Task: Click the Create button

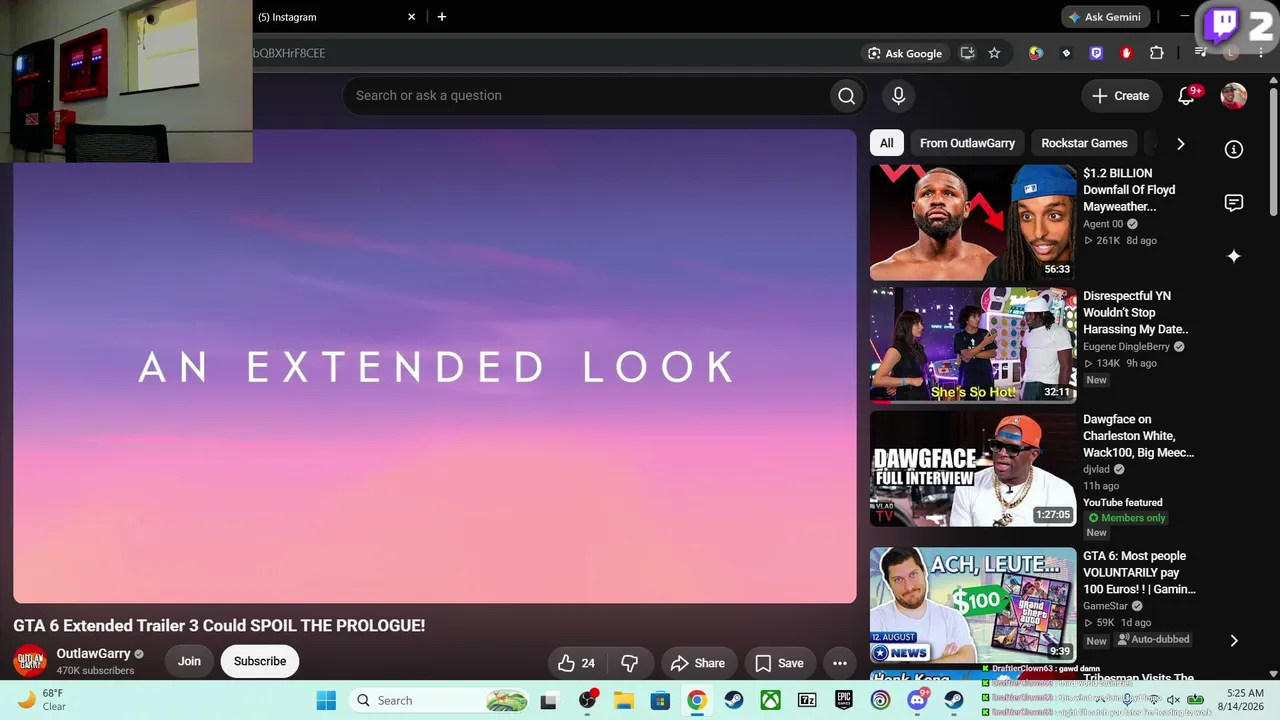Action: click(1121, 96)
